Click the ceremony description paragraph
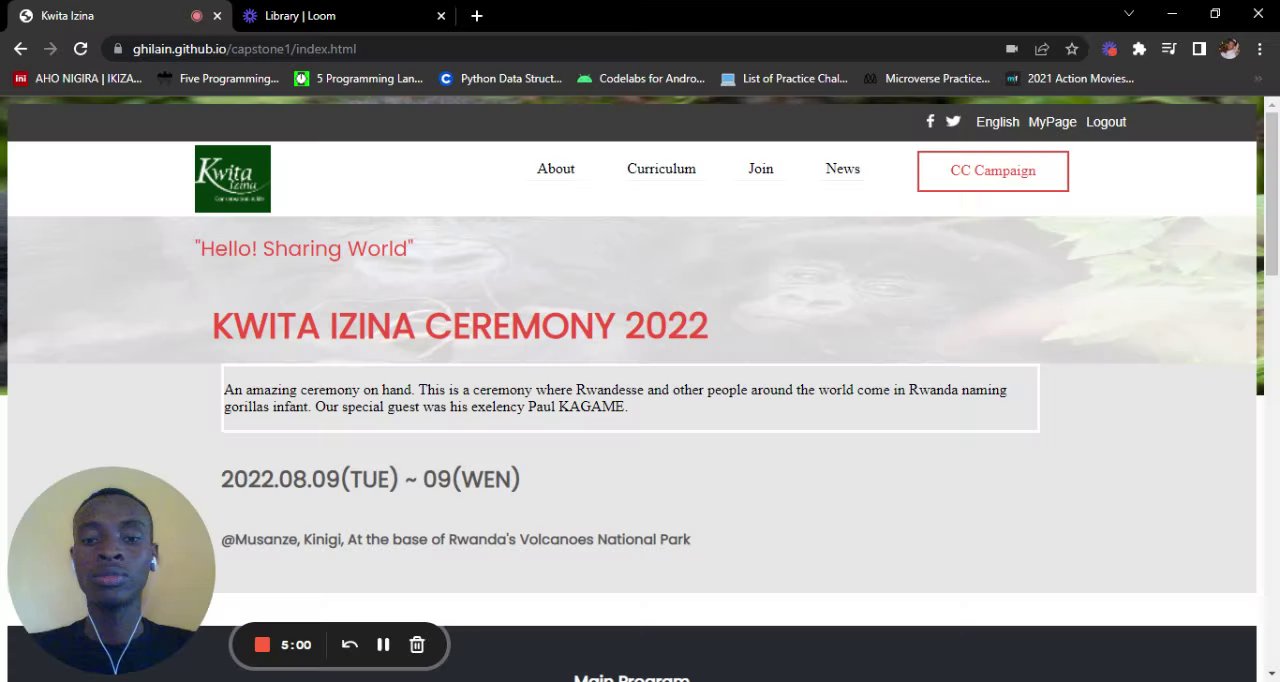Image resolution: width=1280 pixels, height=682 pixels. pyautogui.click(x=630, y=398)
